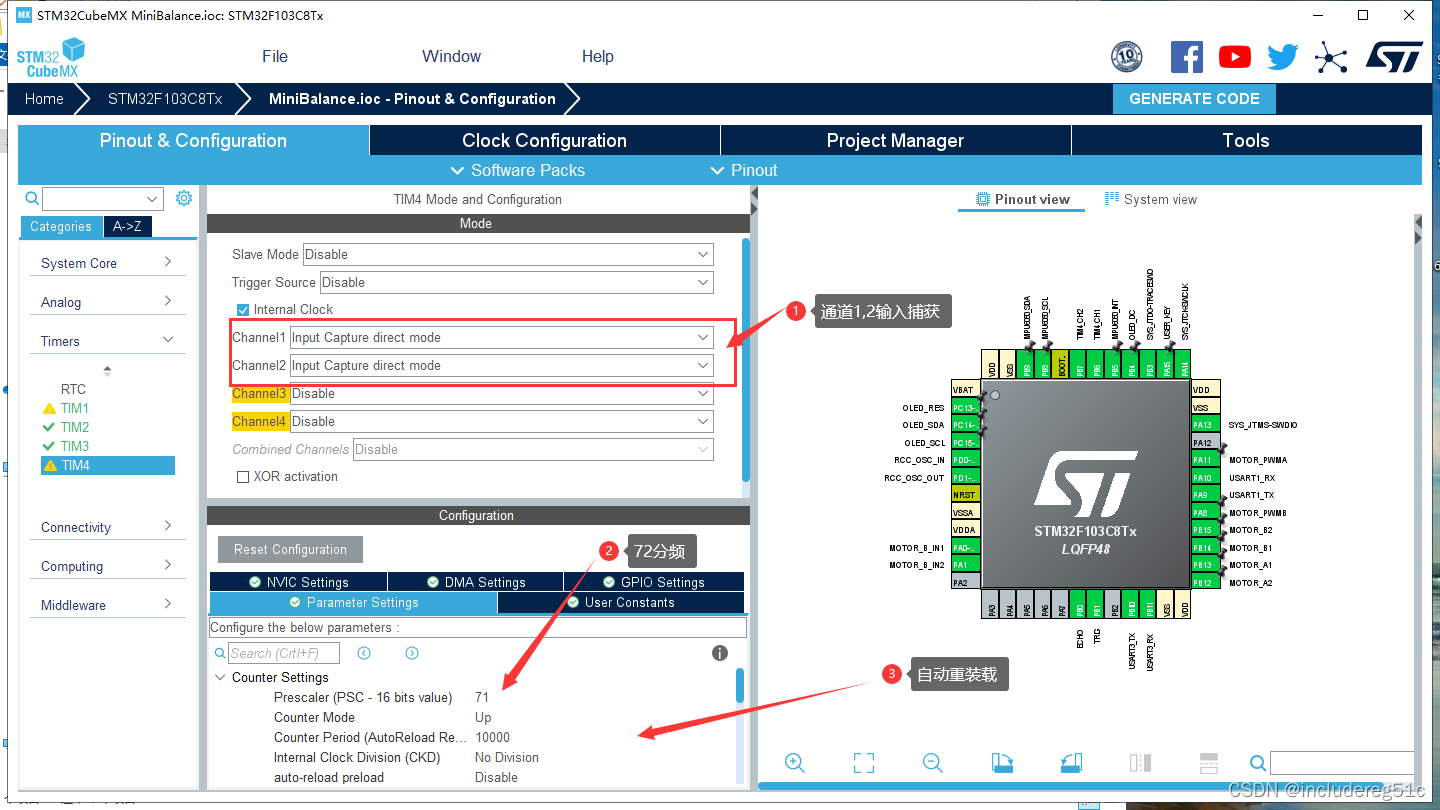Screen dimensions: 1440x810
Task: Open the categories settings gear icon
Action: 184,198
